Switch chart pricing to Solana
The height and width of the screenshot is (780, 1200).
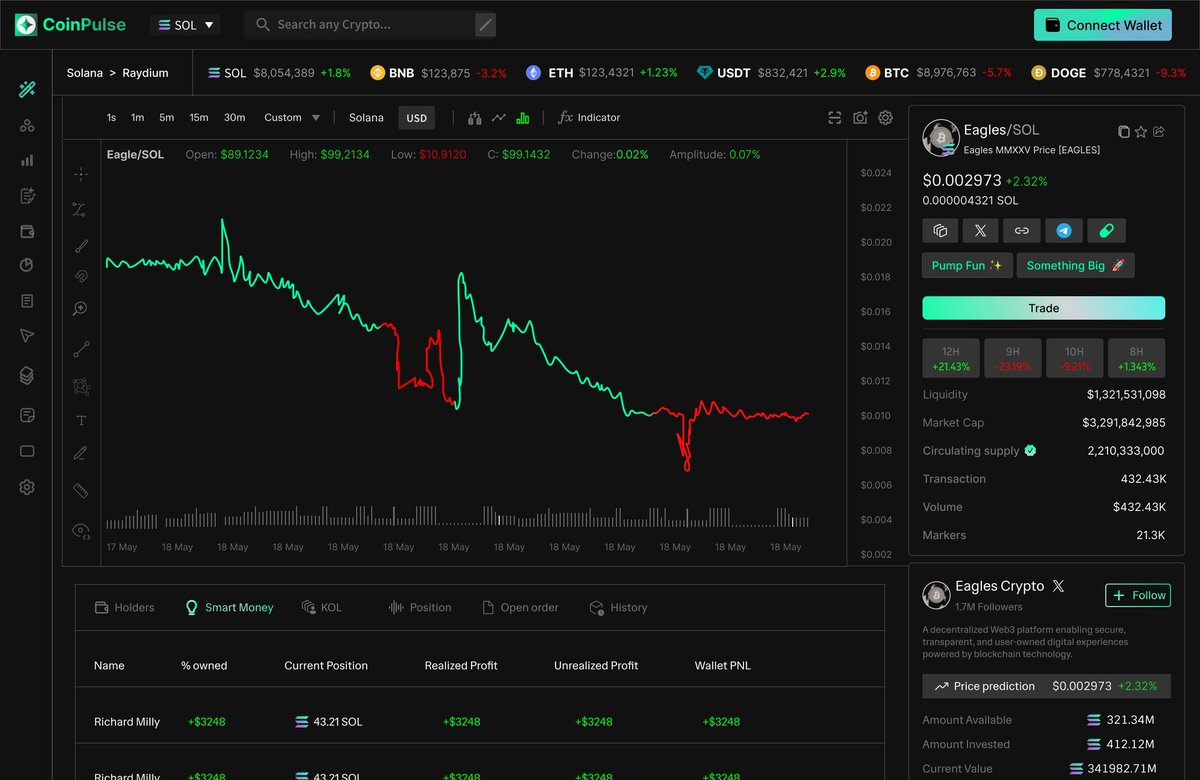pyautogui.click(x=366, y=118)
